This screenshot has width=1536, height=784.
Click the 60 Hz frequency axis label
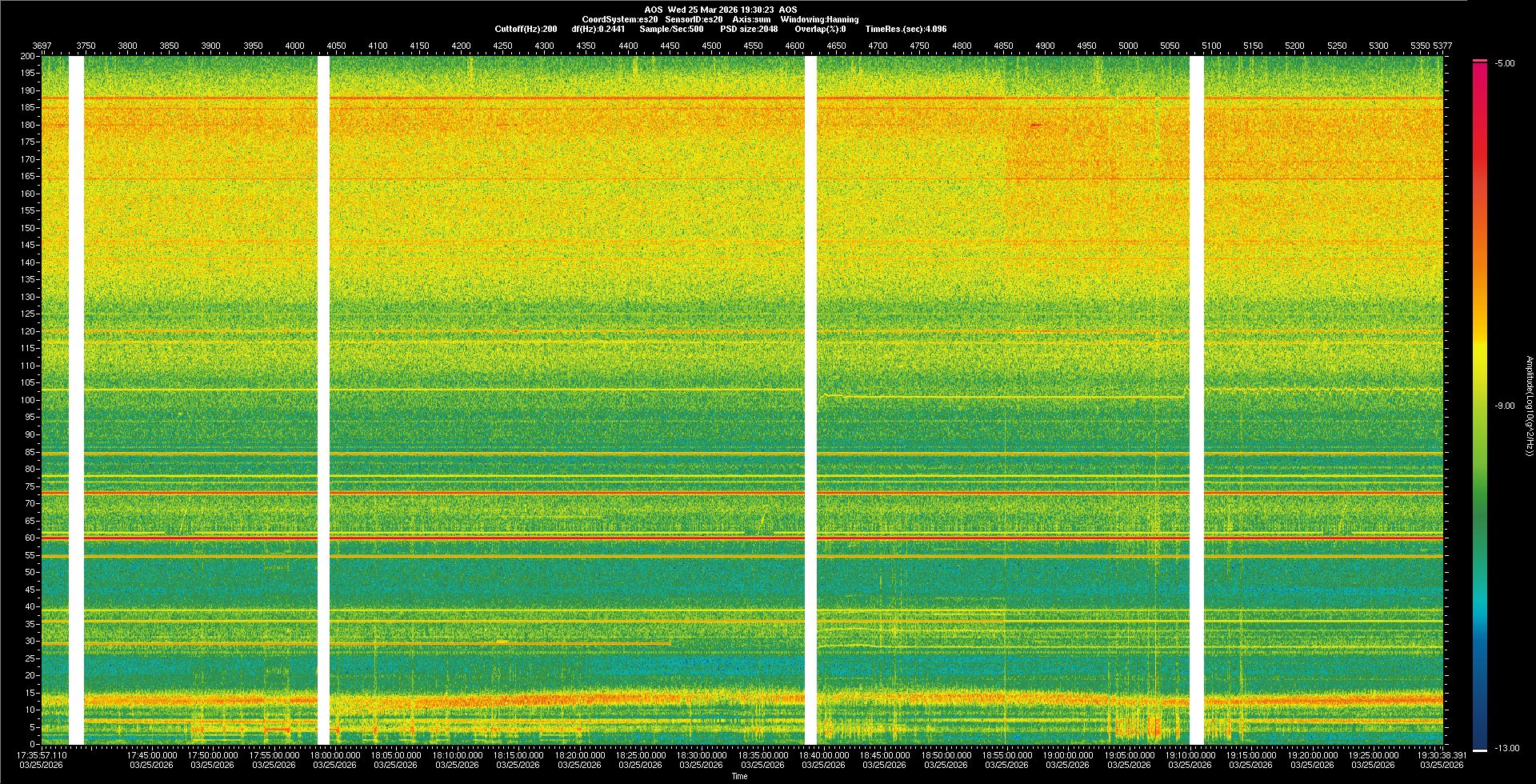(30, 538)
